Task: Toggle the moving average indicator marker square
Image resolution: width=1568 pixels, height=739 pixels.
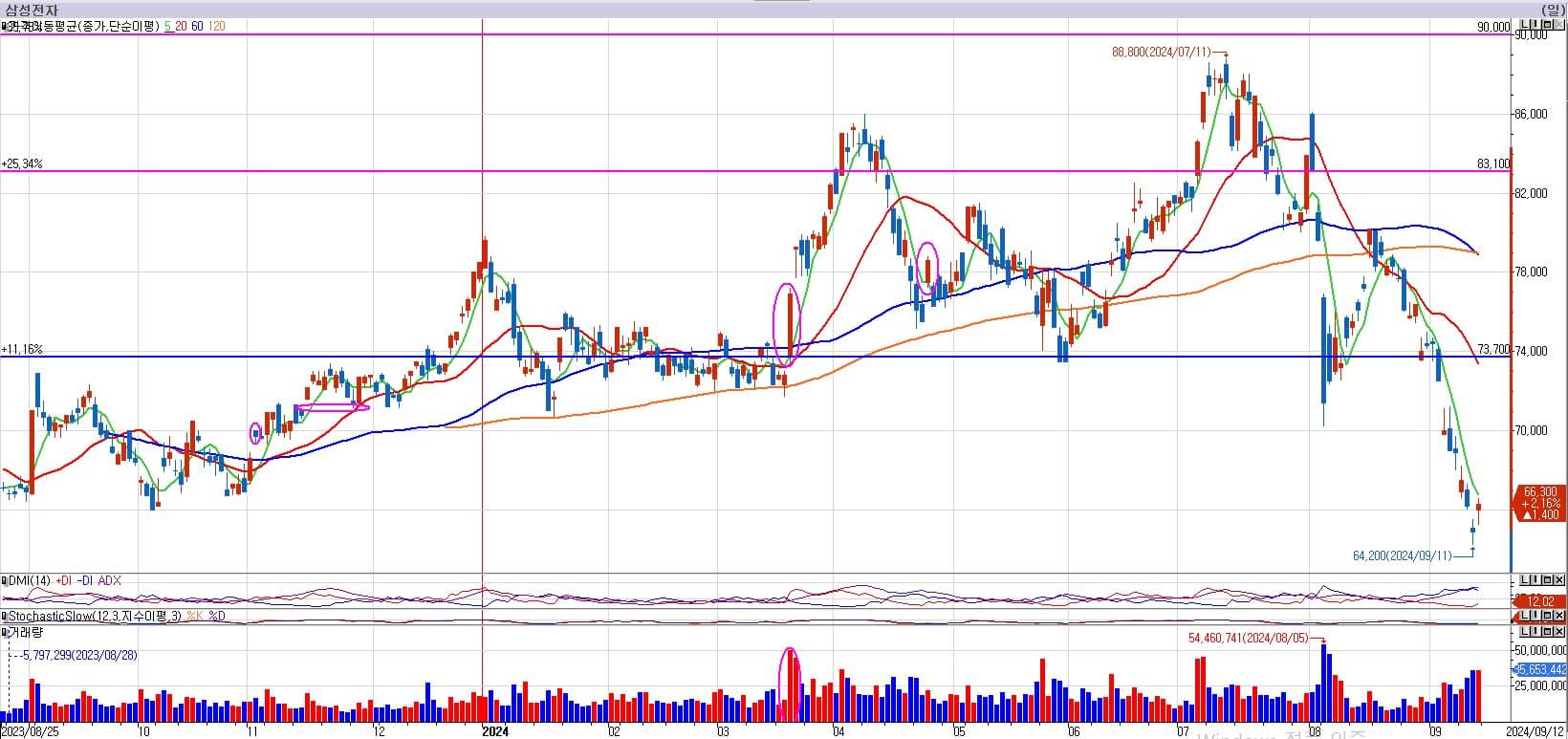Action: (4, 27)
